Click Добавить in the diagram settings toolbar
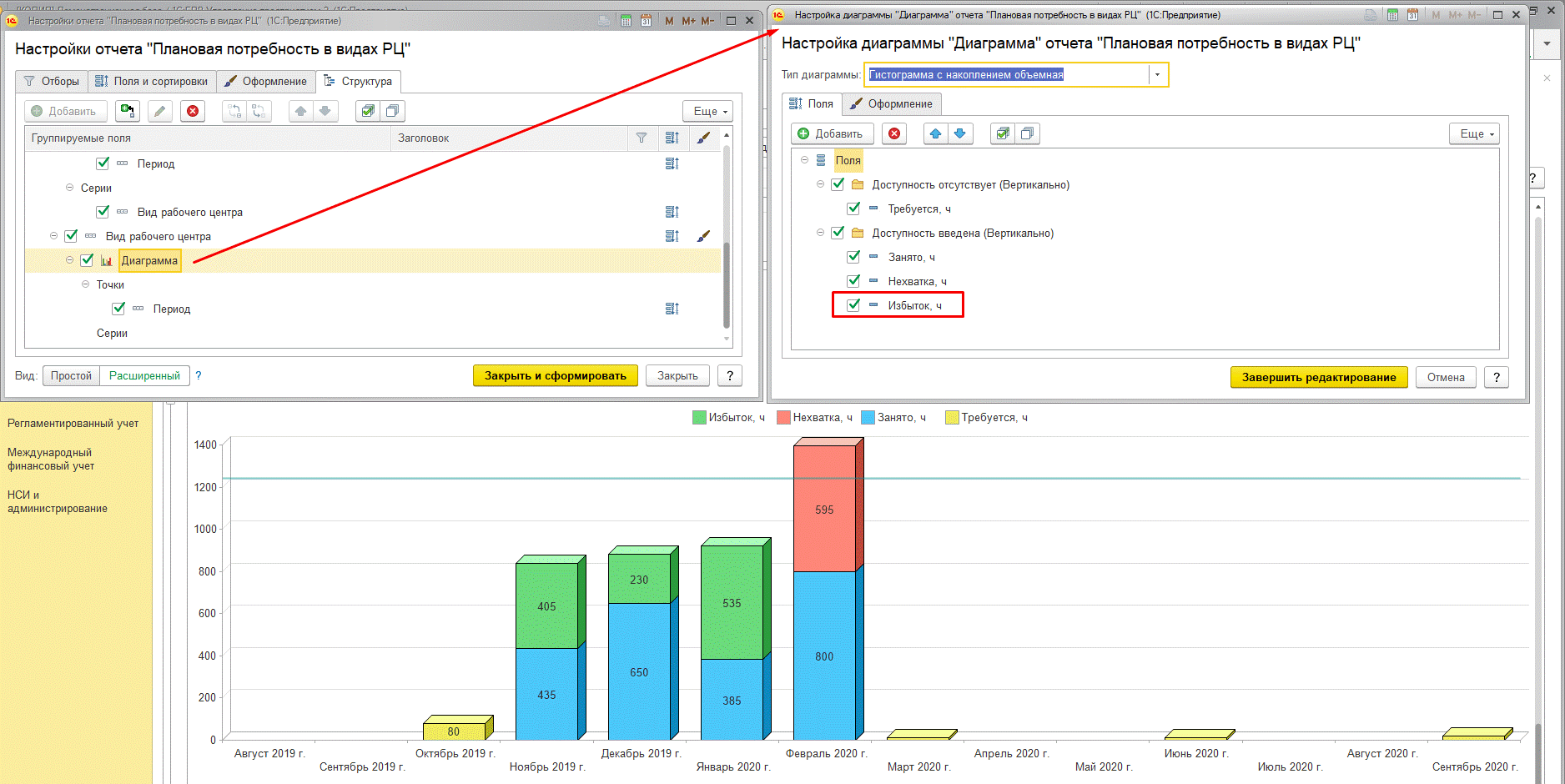Image resolution: width=1565 pixels, height=784 pixels. 832,133
